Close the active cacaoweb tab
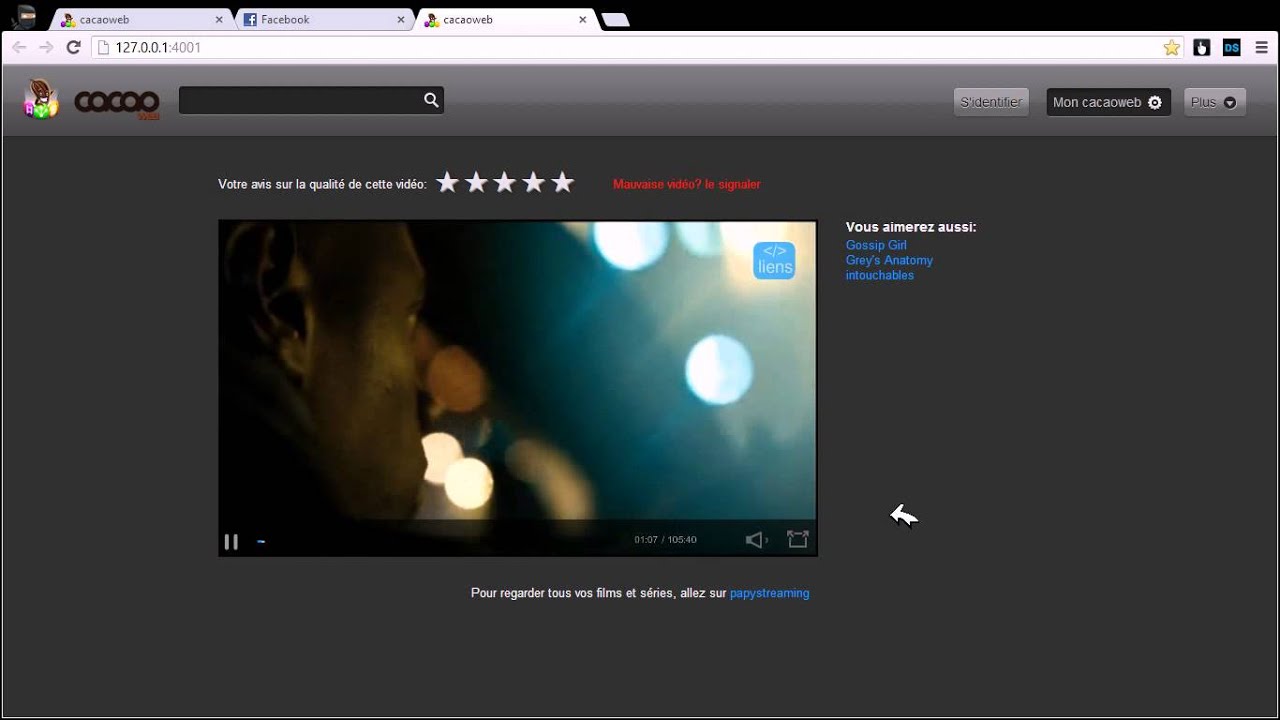 [x=582, y=19]
